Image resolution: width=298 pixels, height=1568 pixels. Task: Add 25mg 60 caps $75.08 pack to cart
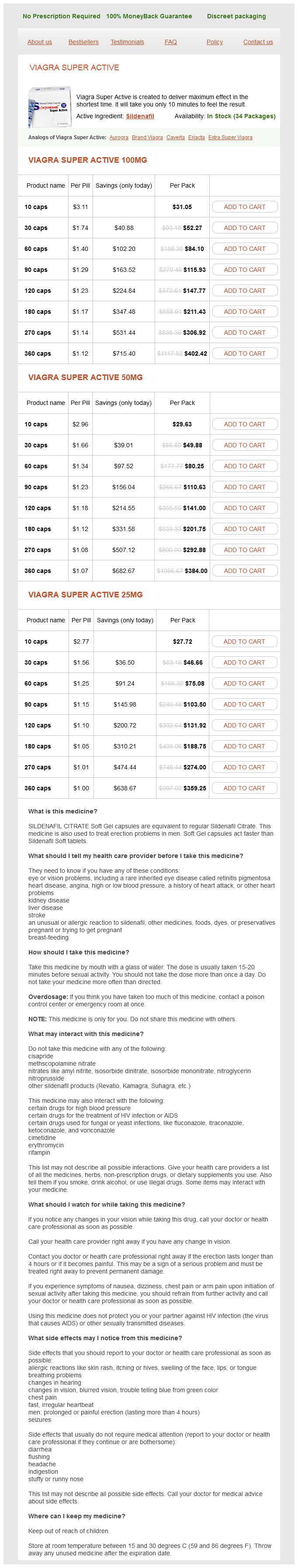(244, 683)
